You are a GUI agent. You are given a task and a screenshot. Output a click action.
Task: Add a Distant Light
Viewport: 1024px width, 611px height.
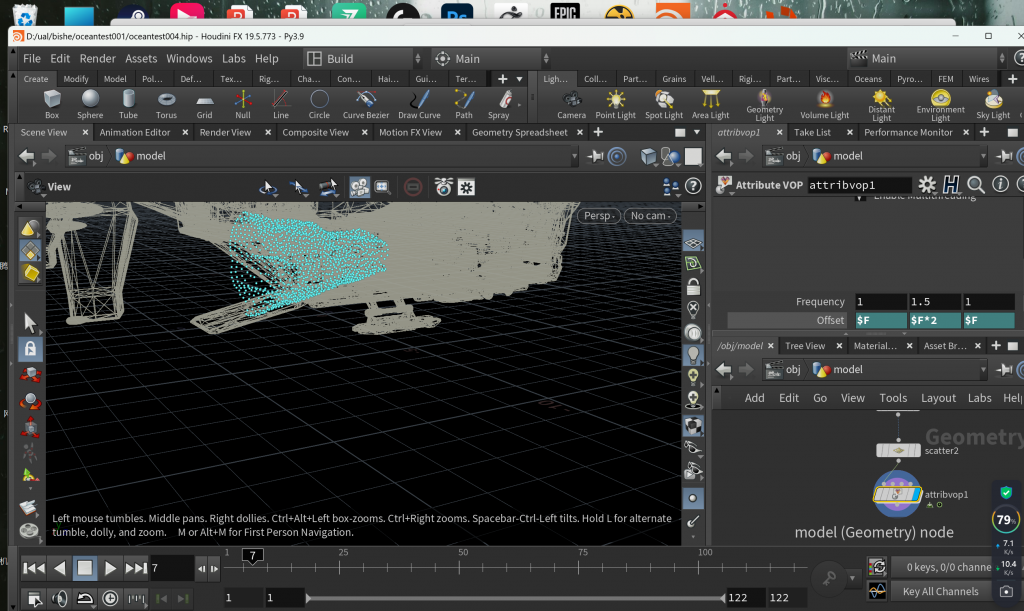coord(882,106)
